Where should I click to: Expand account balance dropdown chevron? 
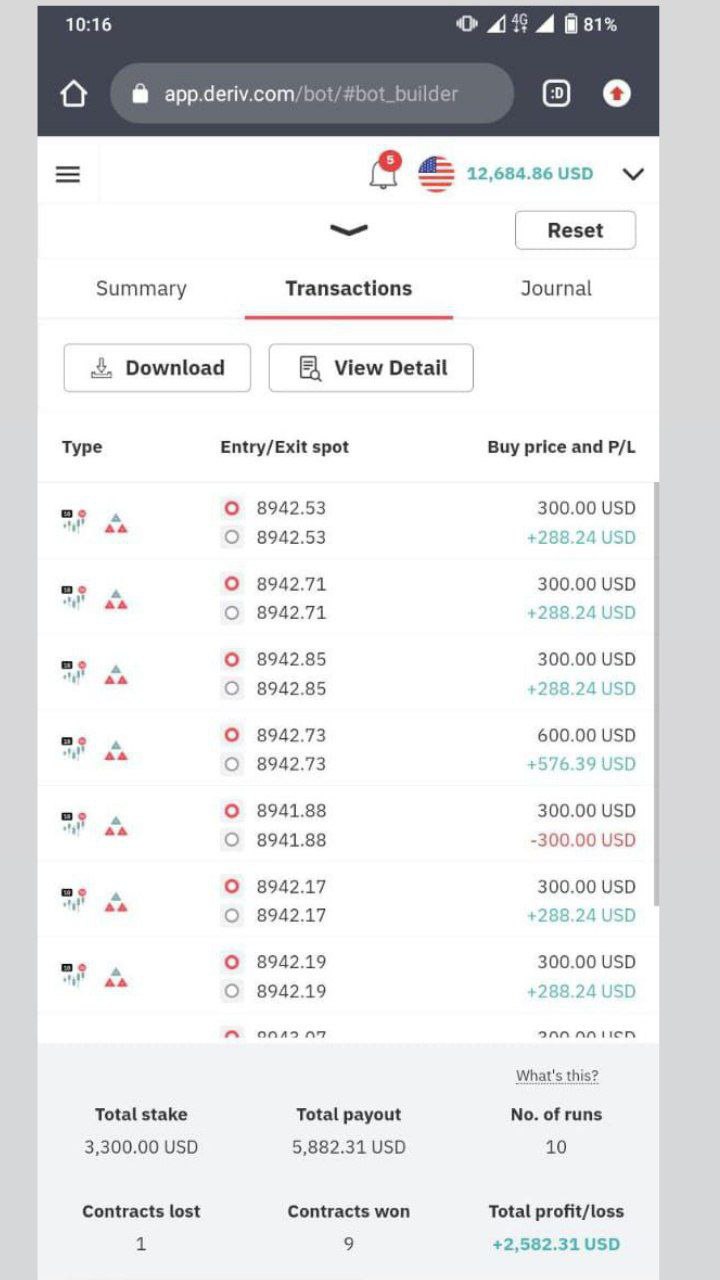633,174
